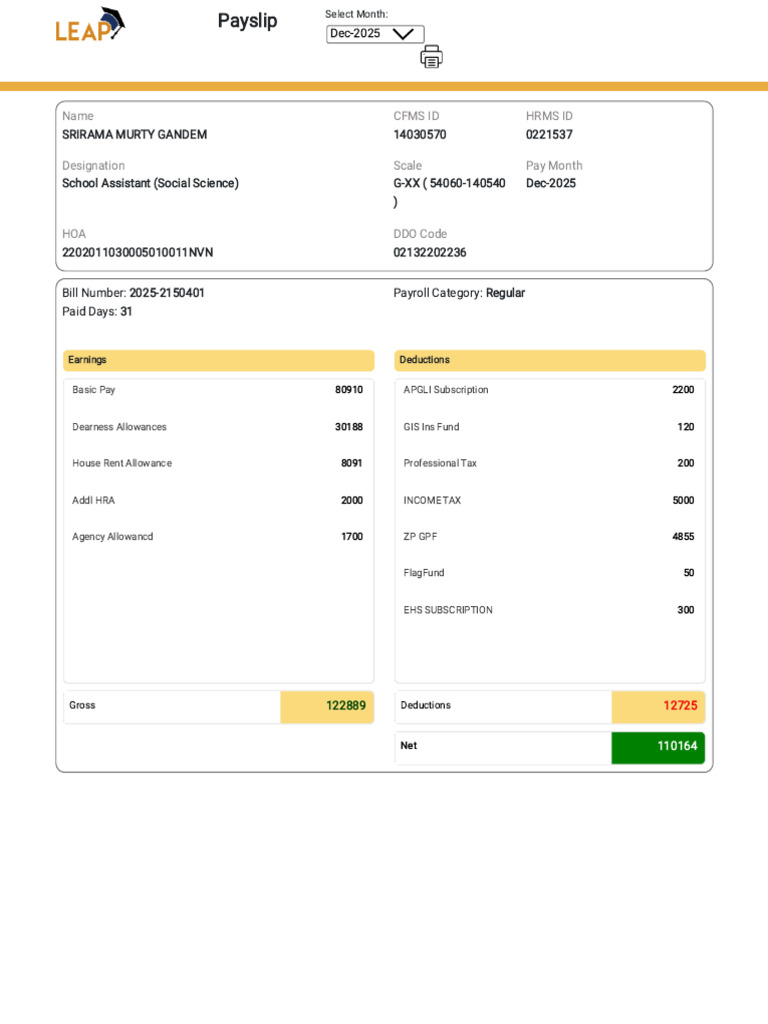
Task: Open the Select Month dropdown showing Dec-2025
Action: (375, 34)
